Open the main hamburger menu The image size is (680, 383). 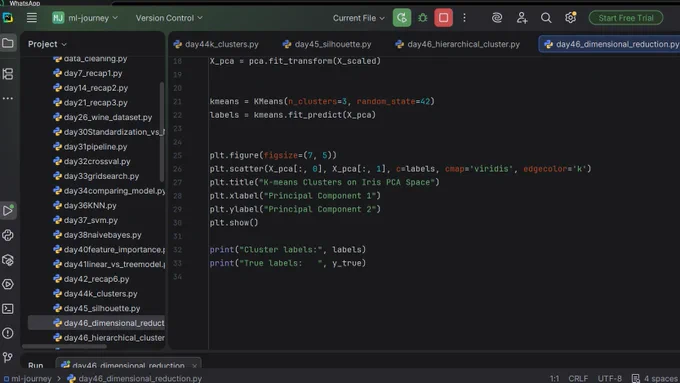pos(32,18)
